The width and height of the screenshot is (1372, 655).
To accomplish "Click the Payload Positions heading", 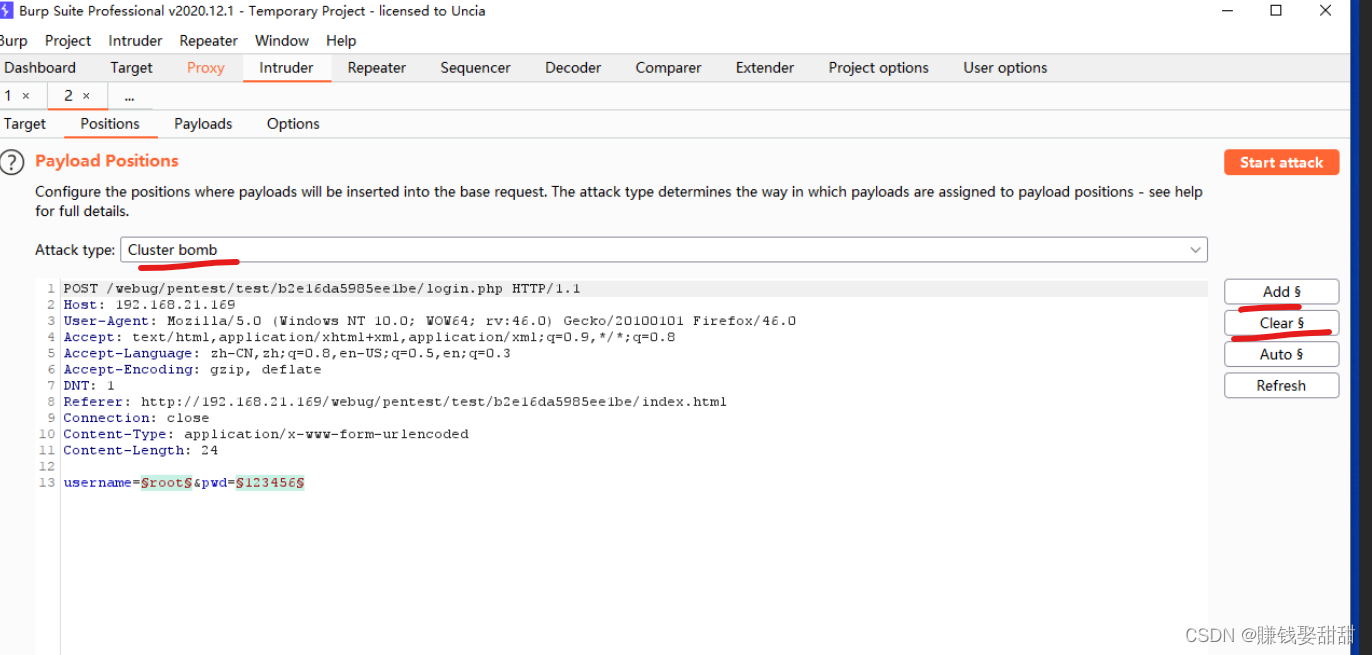I will (107, 161).
